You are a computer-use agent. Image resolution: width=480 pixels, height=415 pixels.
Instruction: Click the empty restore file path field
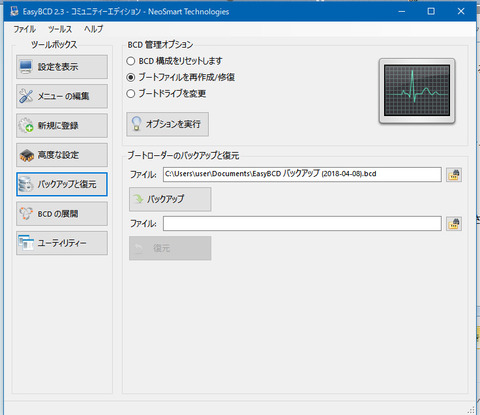(x=302, y=223)
